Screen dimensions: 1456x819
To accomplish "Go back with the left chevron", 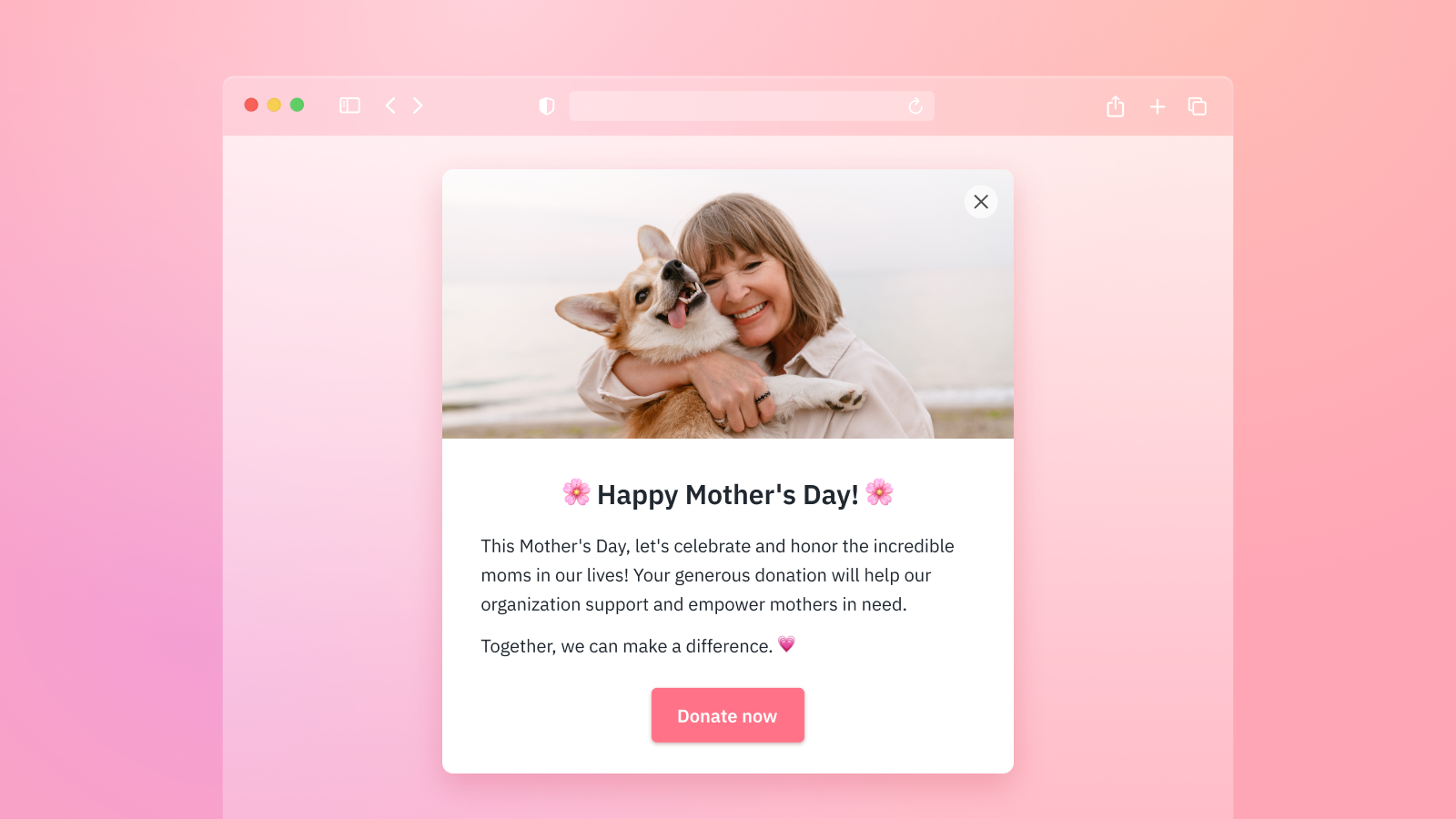I will click(x=390, y=106).
